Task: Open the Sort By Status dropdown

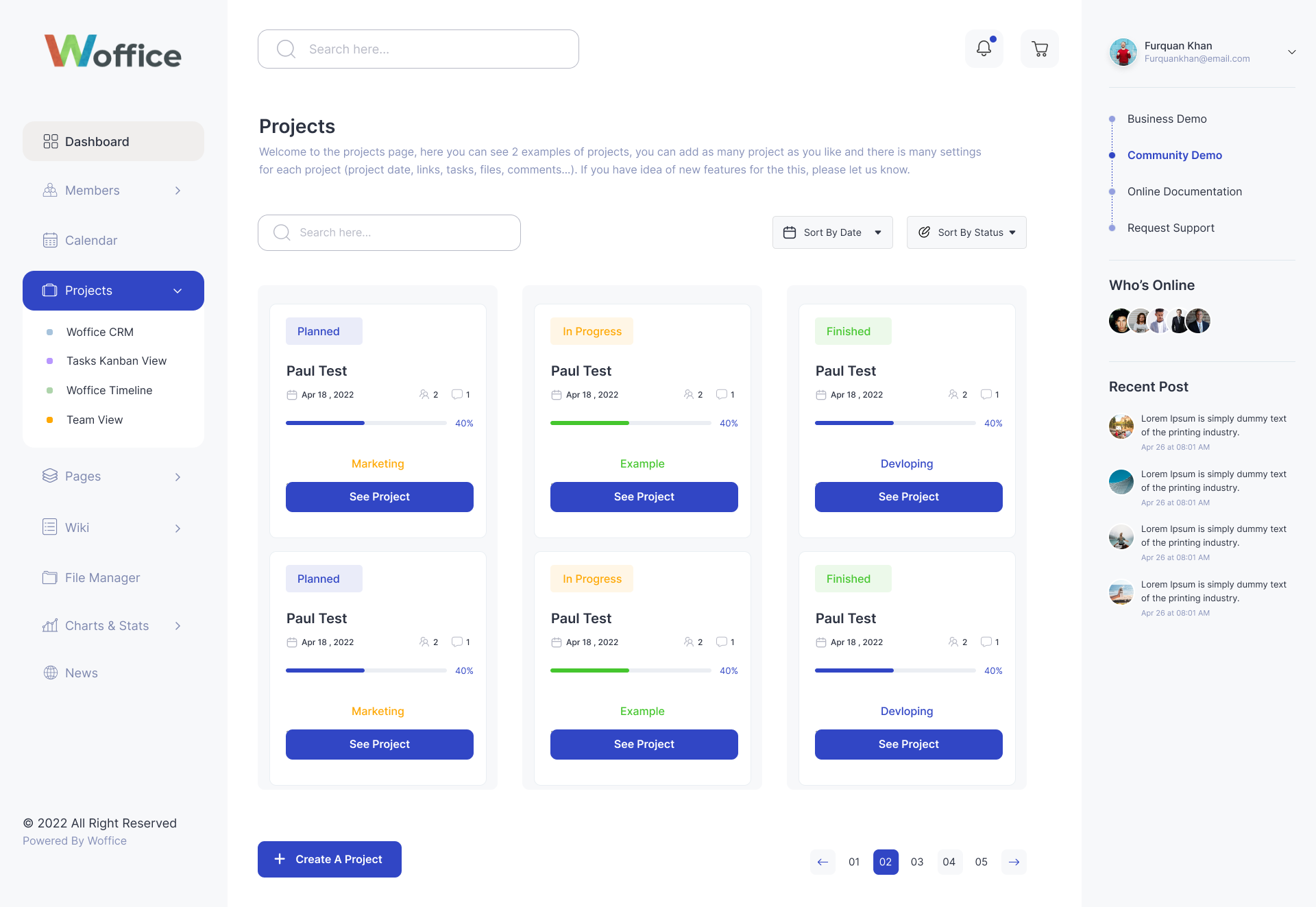Action: [966, 232]
